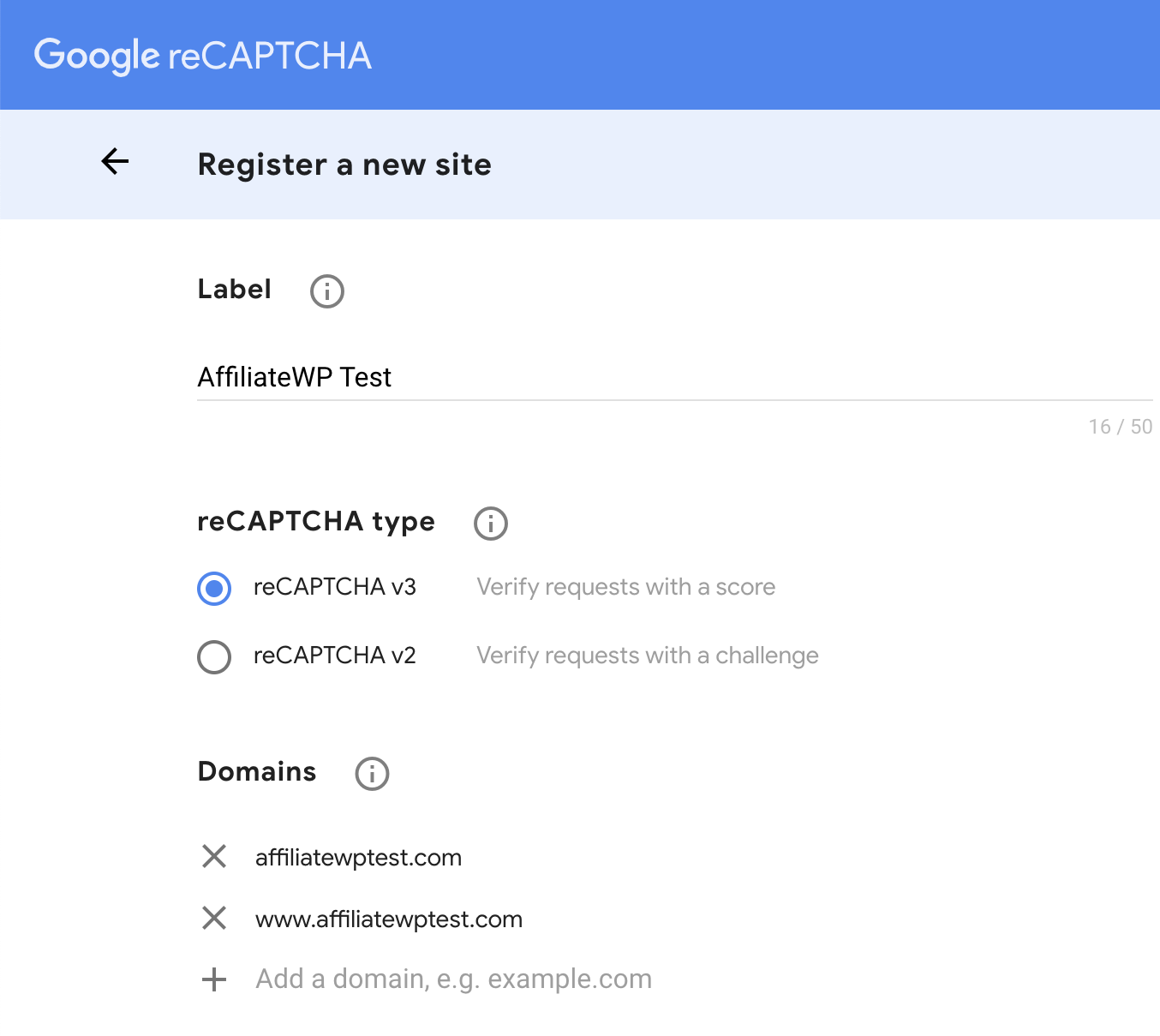Remove the affiliatewptest.com domain
This screenshot has width=1160, height=1036.
(x=214, y=857)
